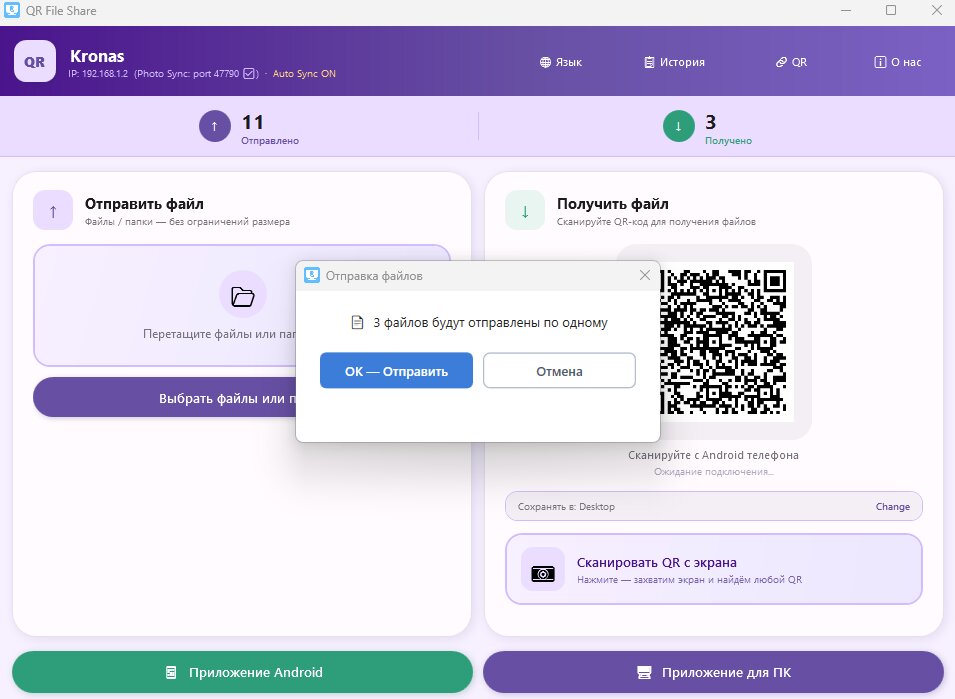Click the 'IP: 192.168.1.2' text
Viewport: 955px width, 699px height.
coord(98,74)
